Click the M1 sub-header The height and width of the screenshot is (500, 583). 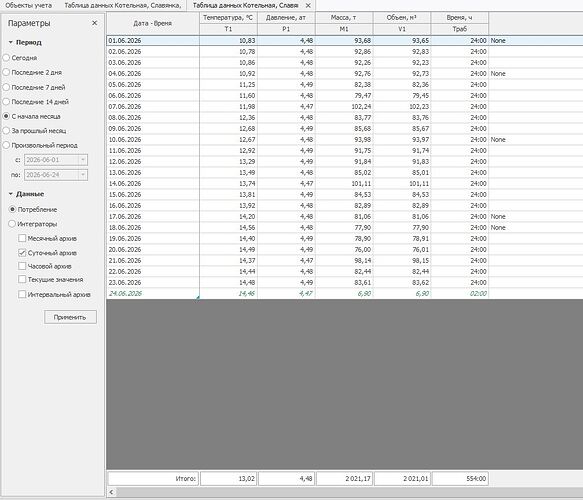[x=344, y=29]
